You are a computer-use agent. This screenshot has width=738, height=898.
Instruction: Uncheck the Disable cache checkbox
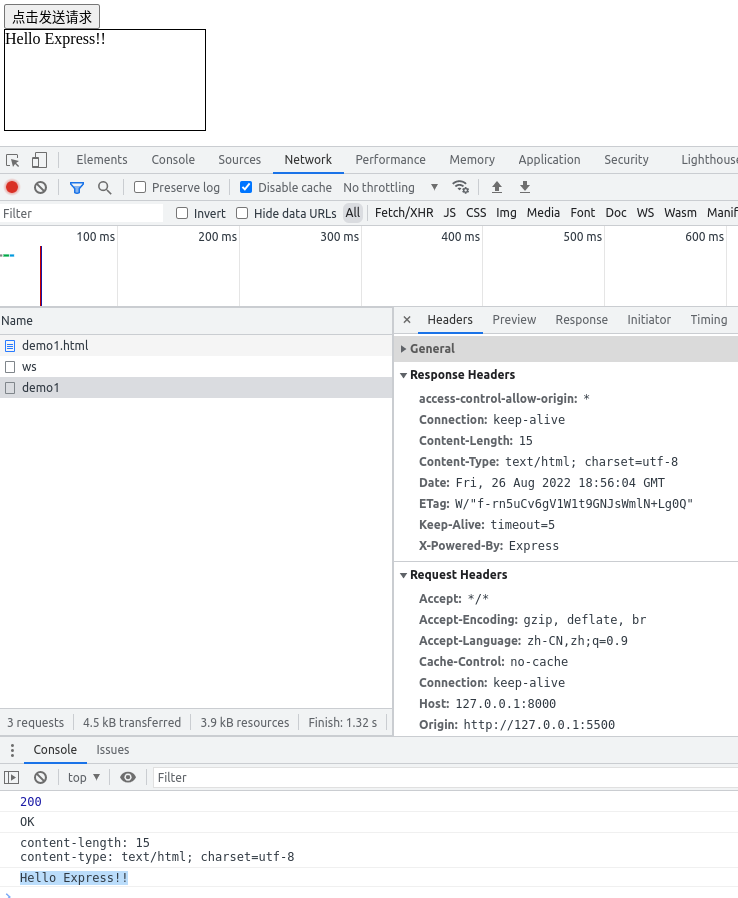coord(246,187)
